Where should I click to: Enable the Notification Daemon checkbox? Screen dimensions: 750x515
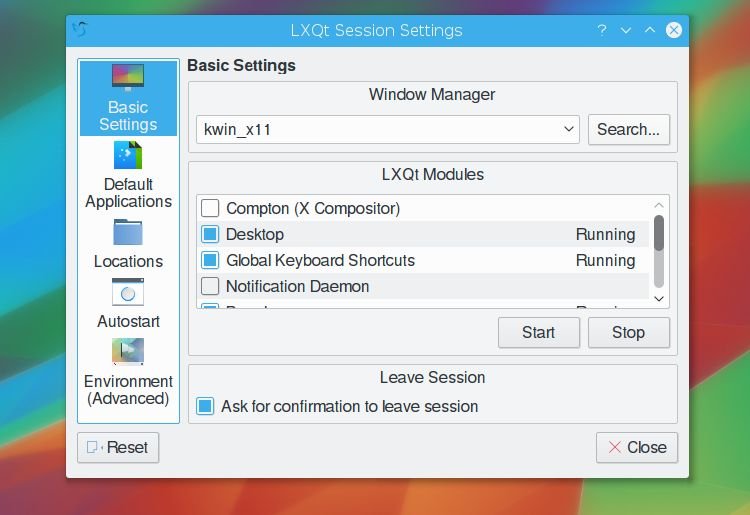click(210, 286)
